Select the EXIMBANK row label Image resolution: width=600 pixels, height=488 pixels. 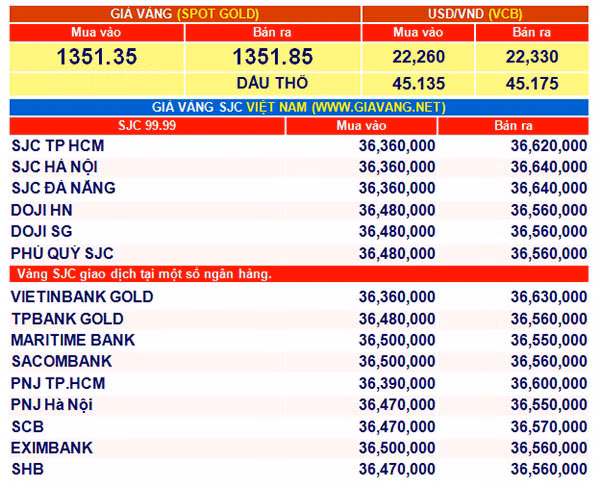click(x=52, y=448)
